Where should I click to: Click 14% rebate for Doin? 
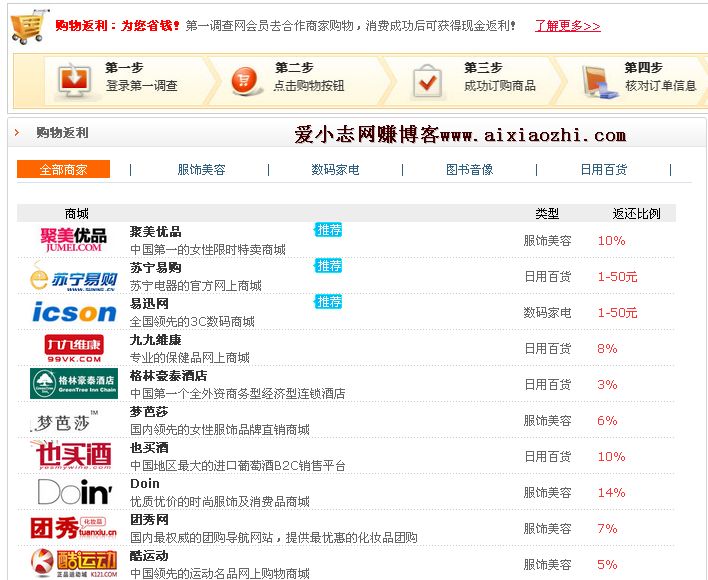pyautogui.click(x=611, y=492)
